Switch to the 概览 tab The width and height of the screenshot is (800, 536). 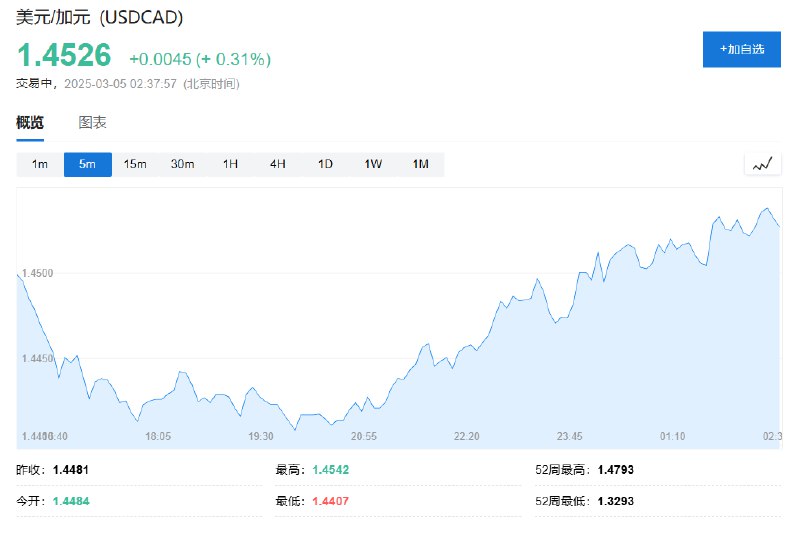click(30, 122)
